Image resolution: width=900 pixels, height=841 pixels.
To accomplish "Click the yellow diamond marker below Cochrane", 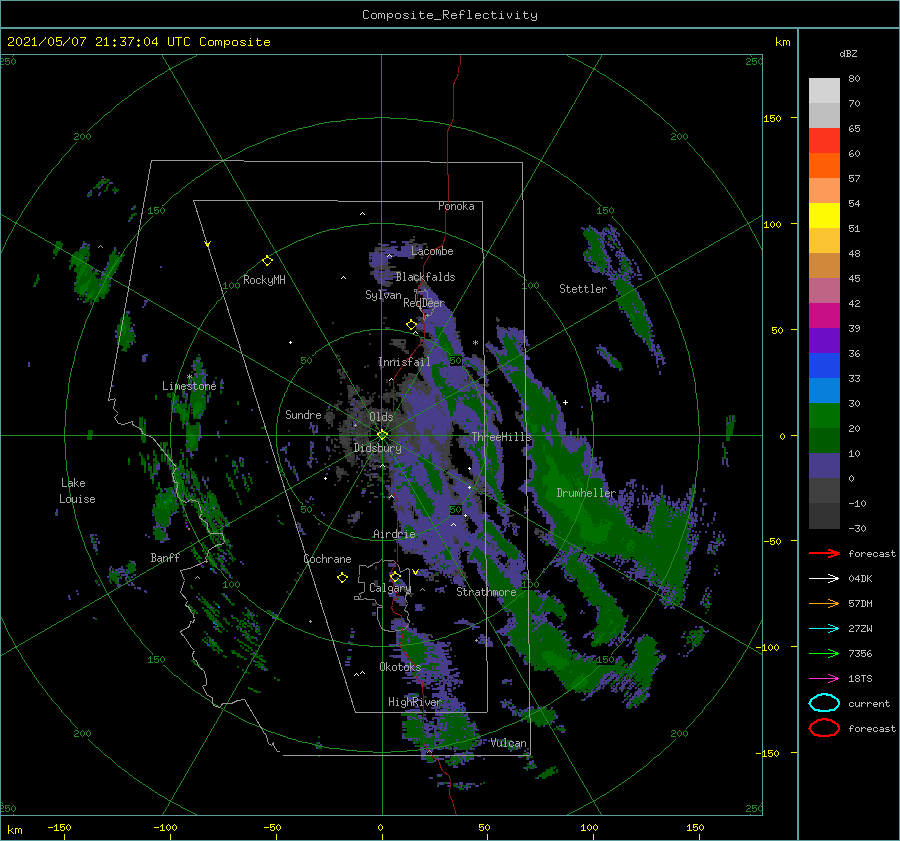I will (342, 578).
